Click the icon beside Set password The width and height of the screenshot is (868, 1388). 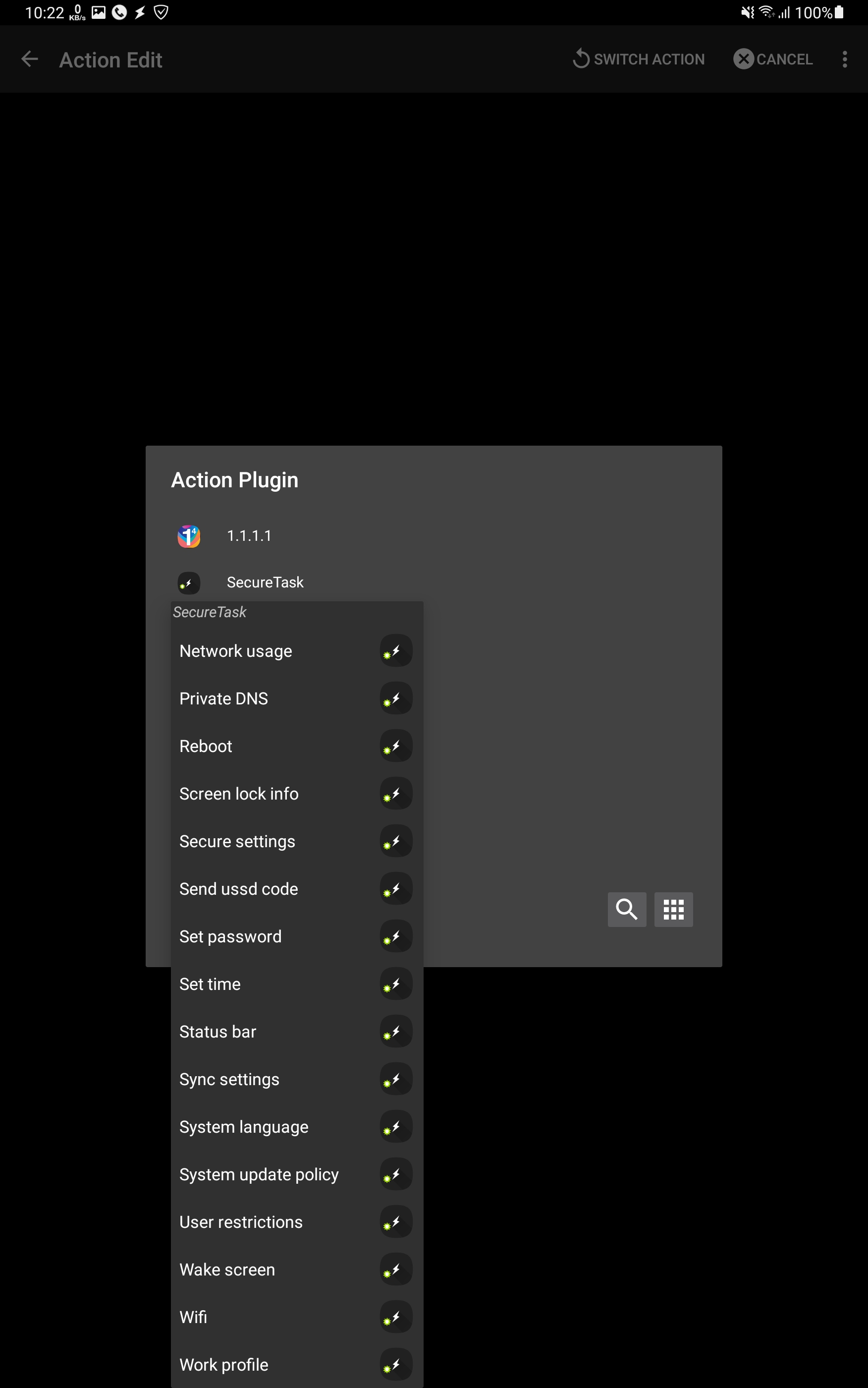click(396, 936)
